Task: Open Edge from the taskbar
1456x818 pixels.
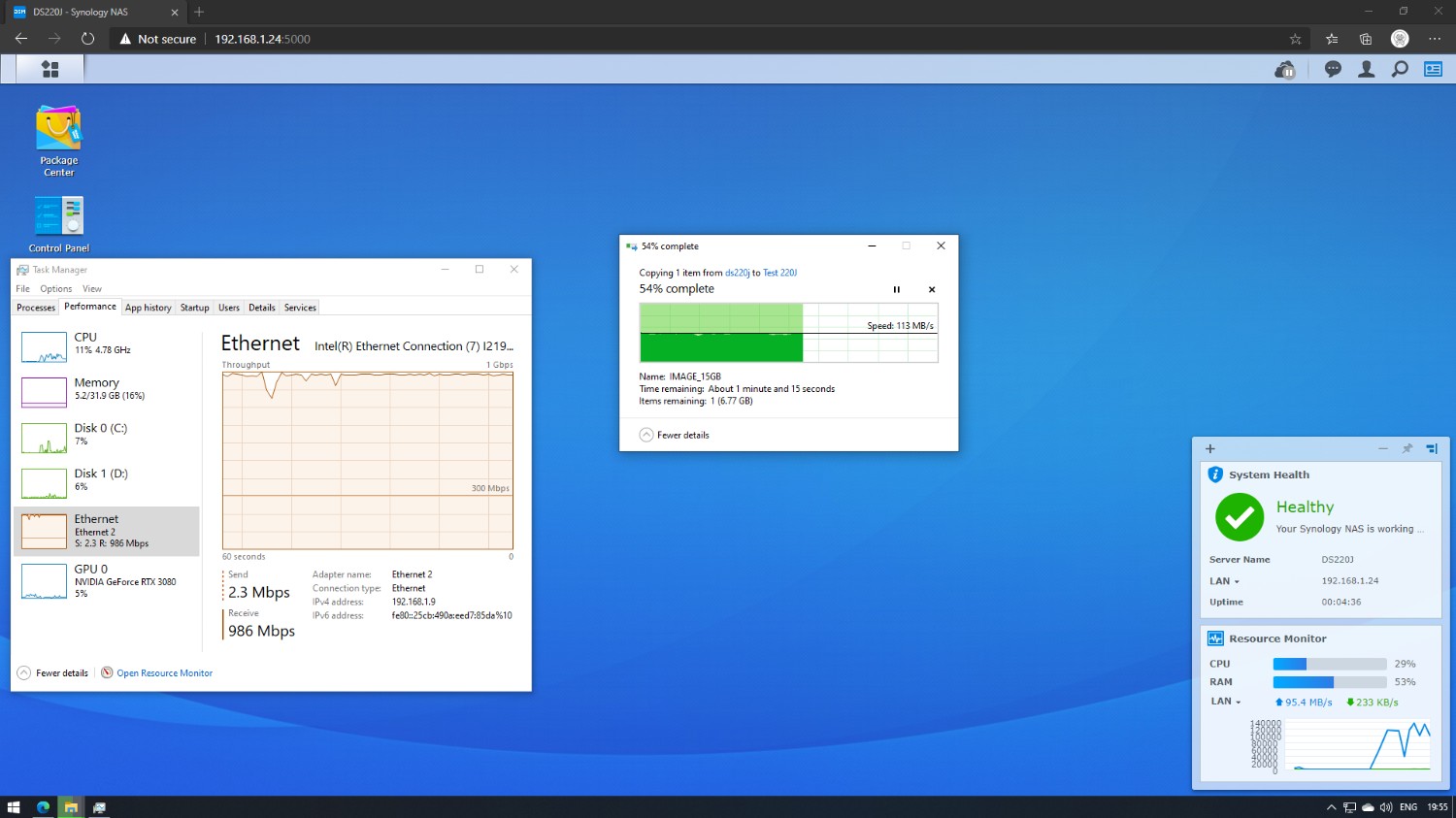Action: pyautogui.click(x=43, y=807)
